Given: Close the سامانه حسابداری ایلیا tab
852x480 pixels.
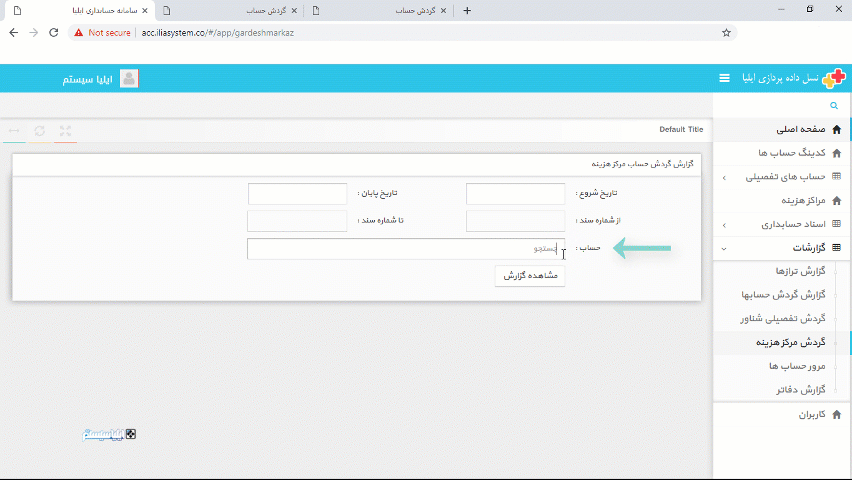Looking at the screenshot, I should (145, 10).
